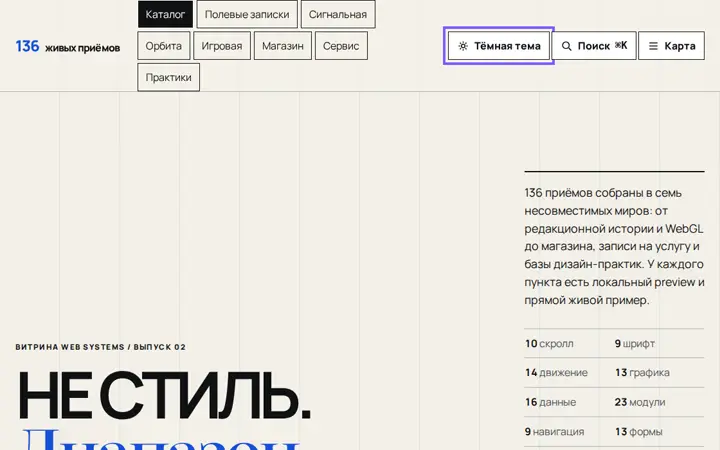Click the '10 скролл' stat
The image size is (720, 450).
coord(550,343)
